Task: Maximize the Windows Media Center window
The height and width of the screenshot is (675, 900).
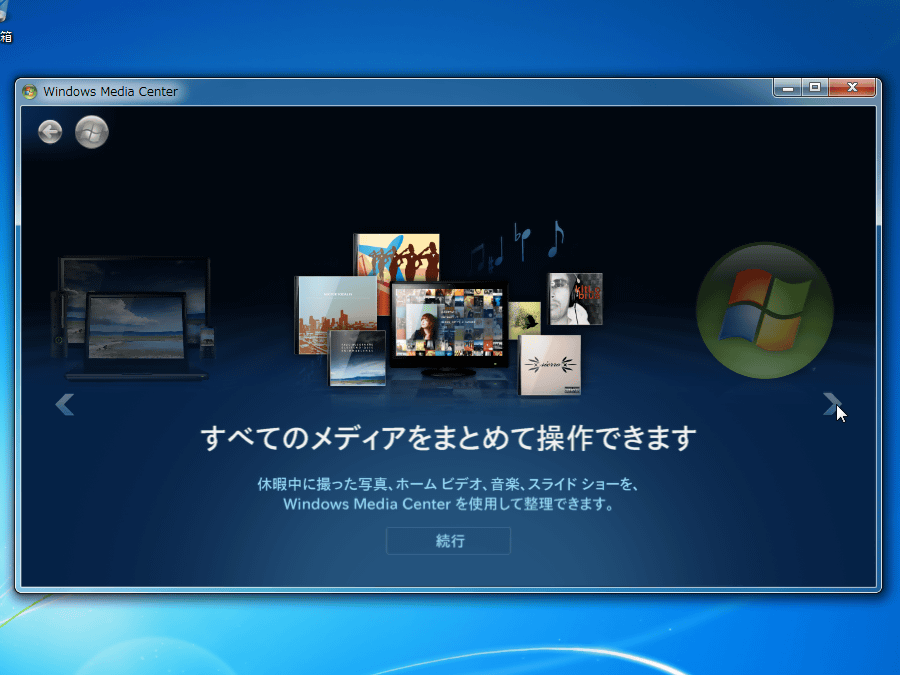Action: pos(815,88)
